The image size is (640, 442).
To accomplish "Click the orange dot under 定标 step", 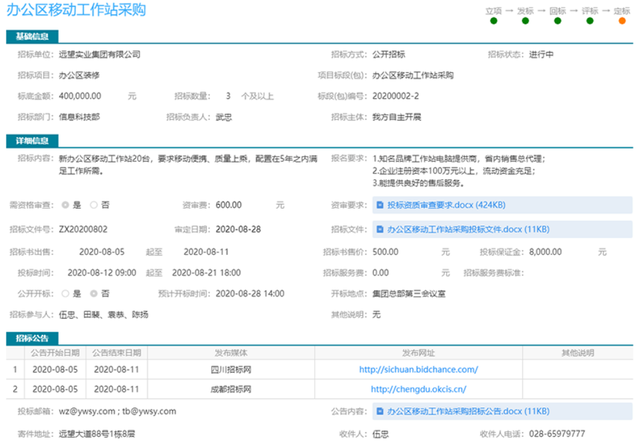I will tap(621, 21).
